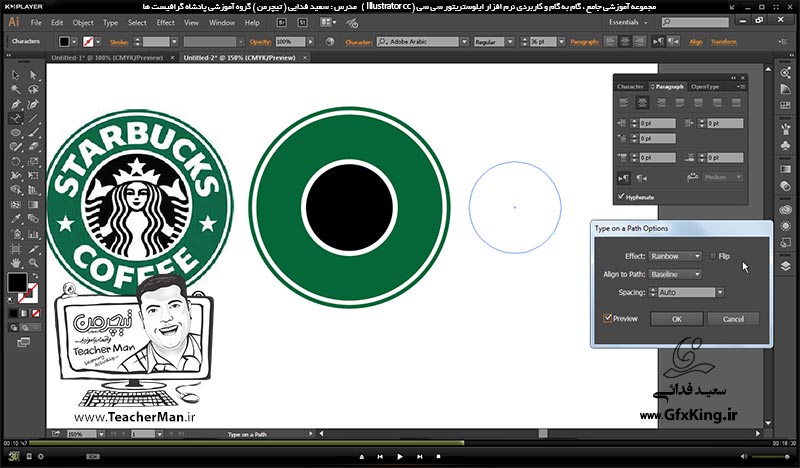Select the Ellipse tool

pyautogui.click(x=16, y=133)
